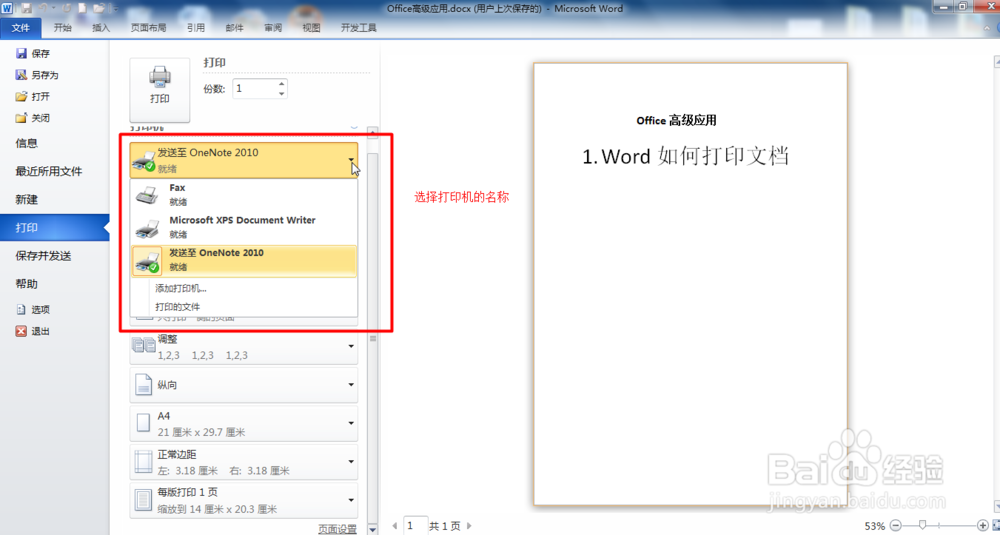1000x535 pixels.
Task: Collapse the printer selector showing 发送至 OneNote 2010
Action: [x=244, y=160]
